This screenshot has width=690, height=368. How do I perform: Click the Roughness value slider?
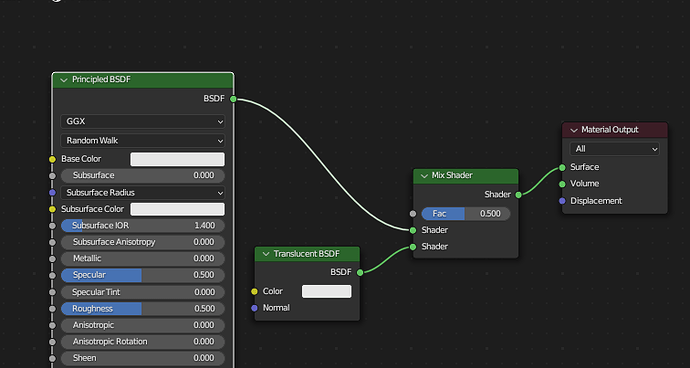point(143,309)
